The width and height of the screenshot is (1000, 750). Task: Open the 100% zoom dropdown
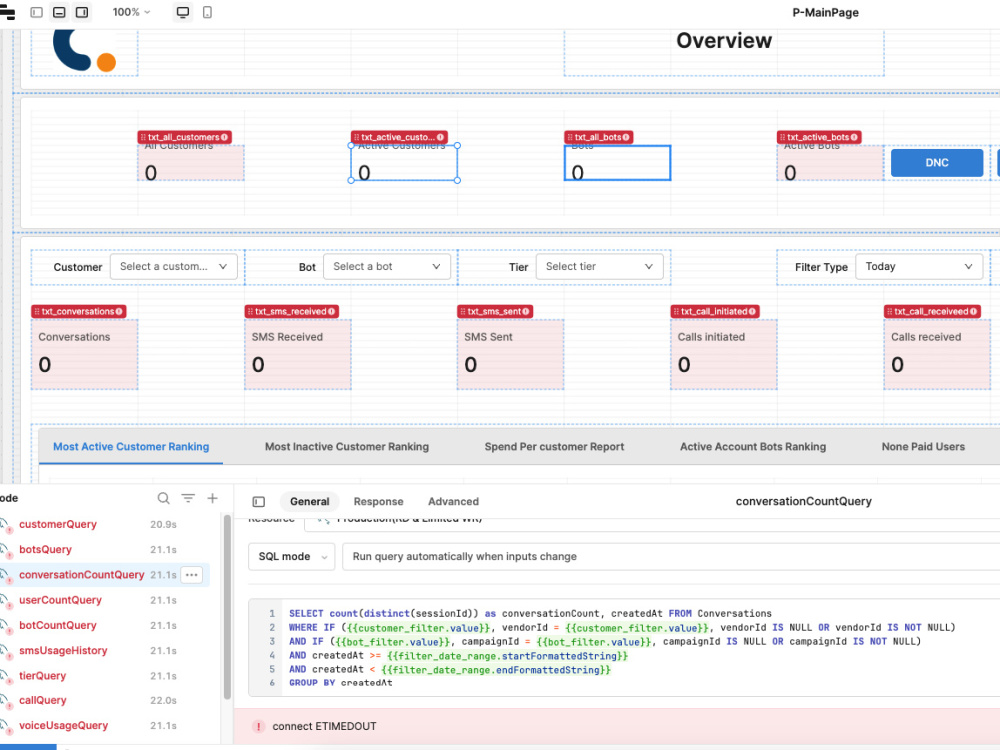point(131,12)
